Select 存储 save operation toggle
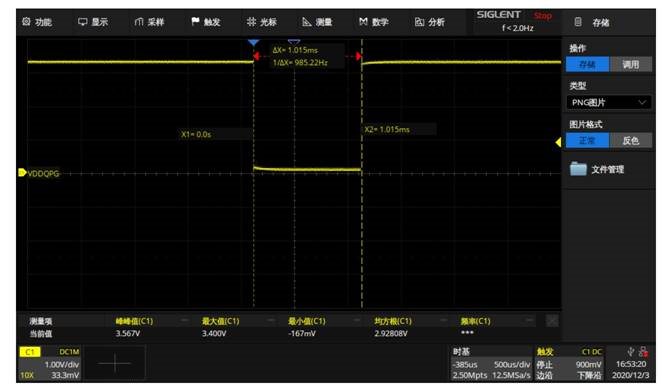663x389 pixels. point(587,64)
